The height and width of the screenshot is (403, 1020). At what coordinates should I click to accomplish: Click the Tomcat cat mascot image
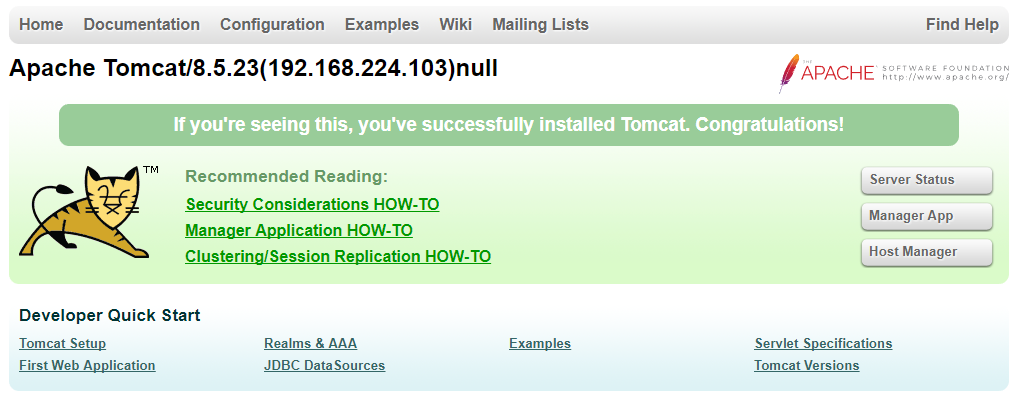[88, 212]
